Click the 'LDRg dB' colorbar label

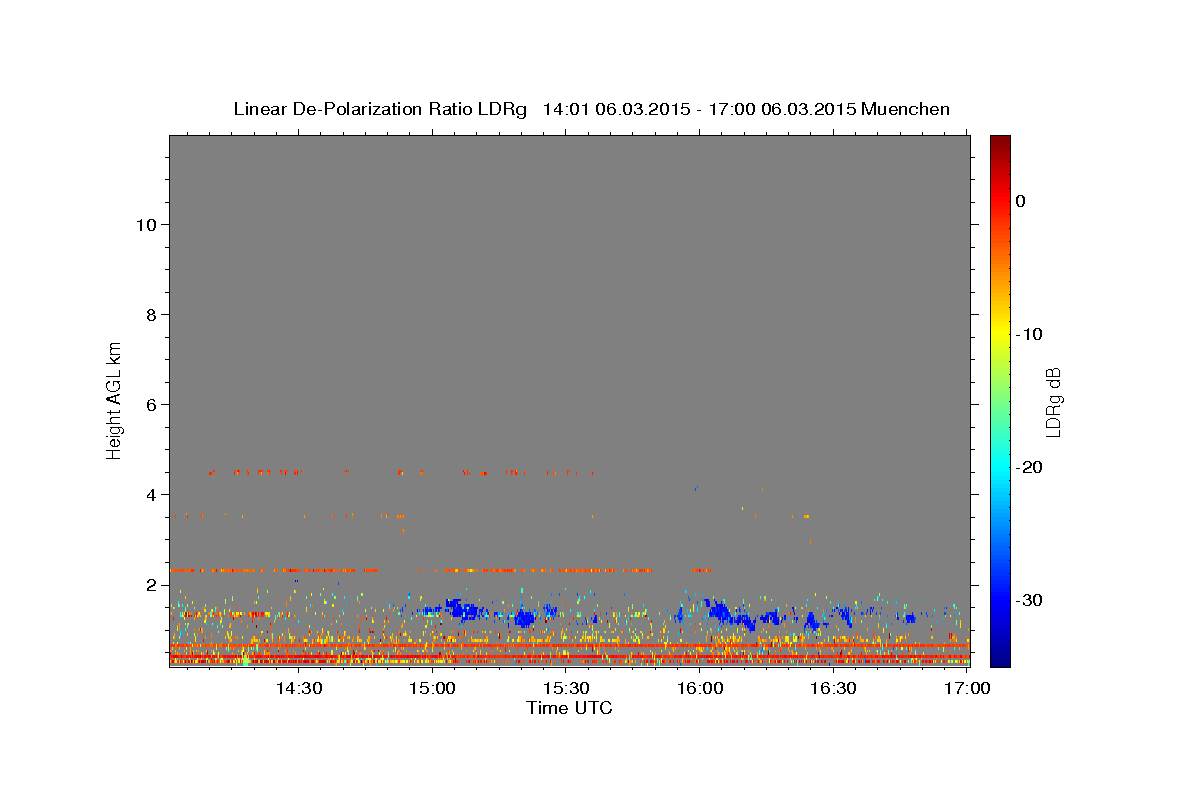pyautogui.click(x=1053, y=402)
